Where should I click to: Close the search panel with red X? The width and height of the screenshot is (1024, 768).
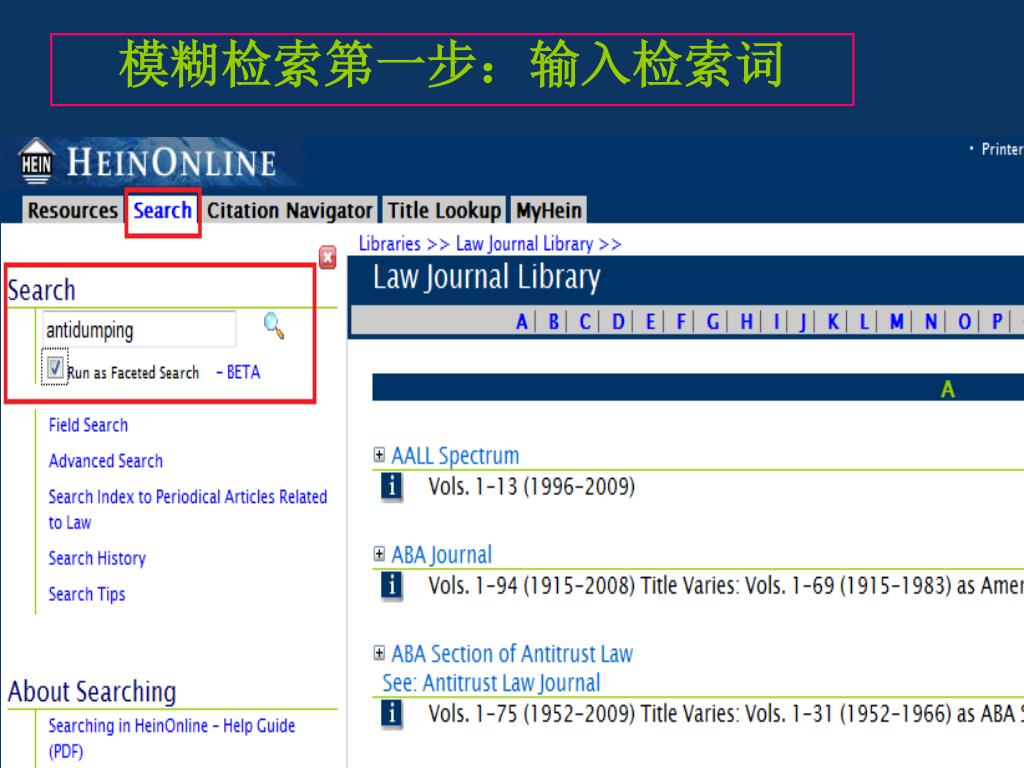328,257
